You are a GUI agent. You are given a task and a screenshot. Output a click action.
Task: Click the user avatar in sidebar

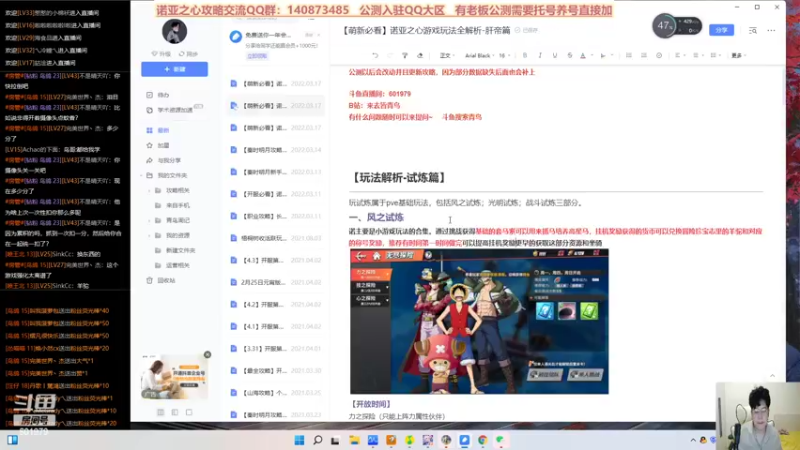click(174, 31)
